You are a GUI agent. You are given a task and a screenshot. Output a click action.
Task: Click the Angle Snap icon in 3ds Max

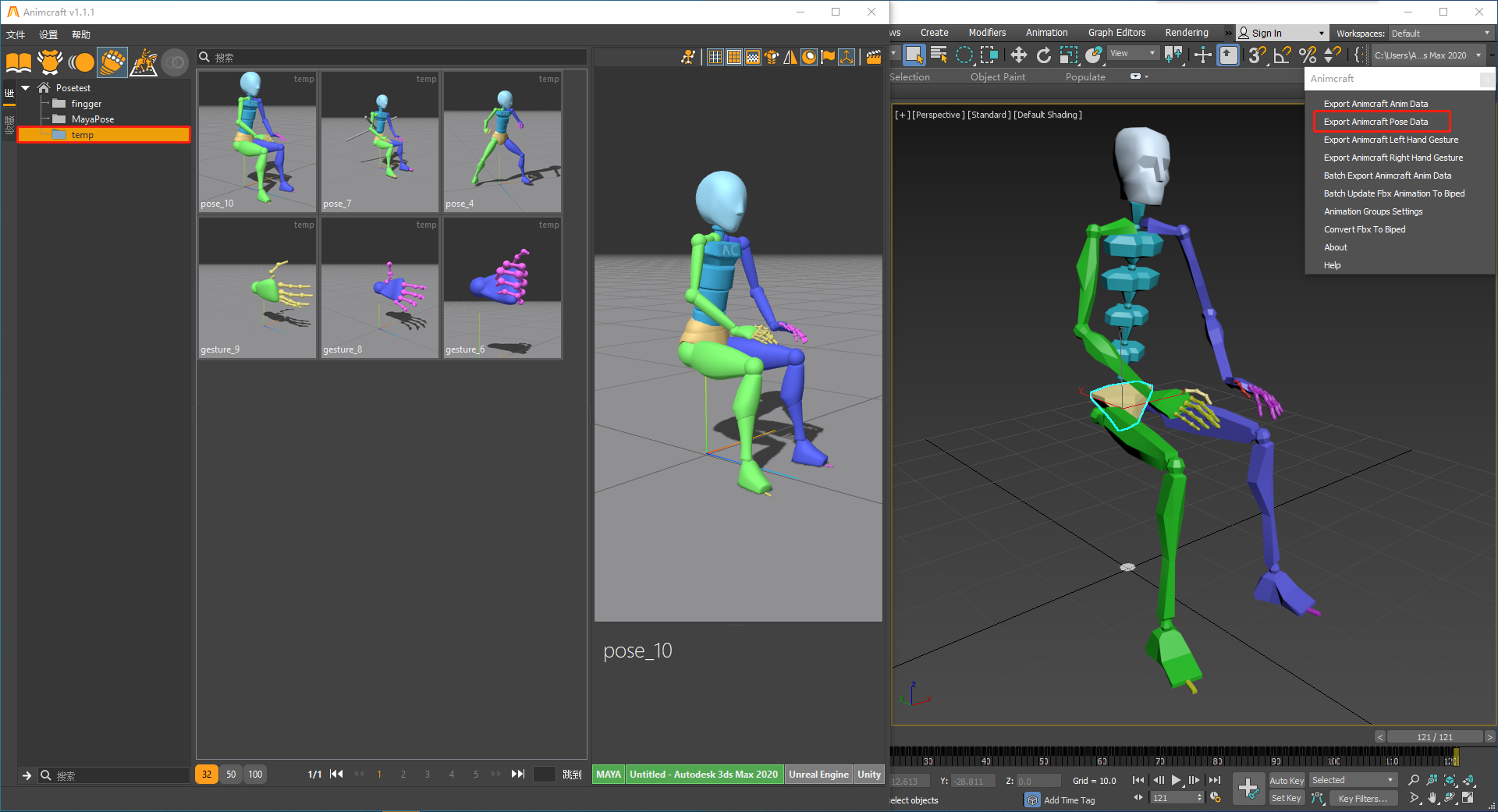pyautogui.click(x=1282, y=55)
